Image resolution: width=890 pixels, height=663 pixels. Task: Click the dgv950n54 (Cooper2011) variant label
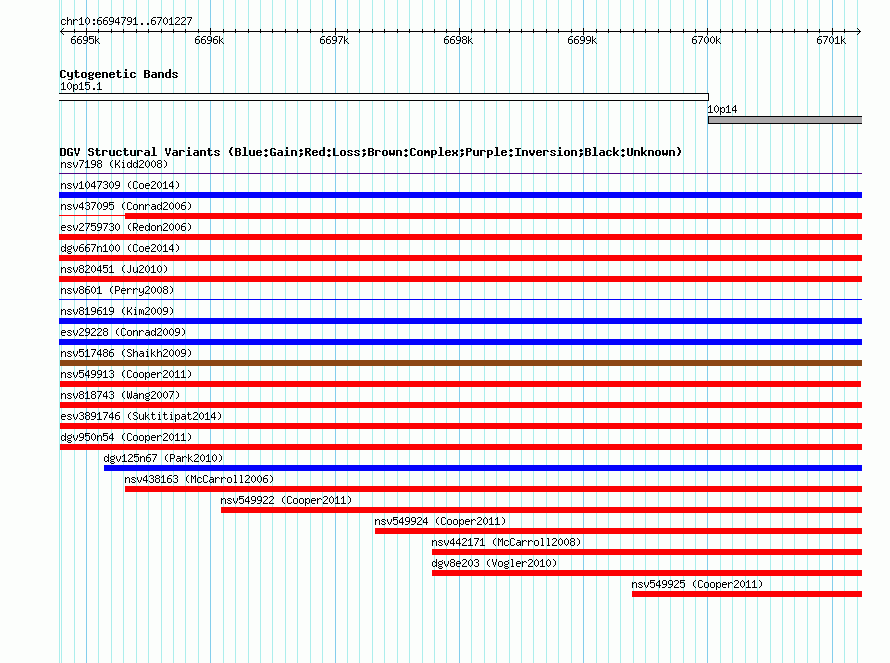[126, 437]
